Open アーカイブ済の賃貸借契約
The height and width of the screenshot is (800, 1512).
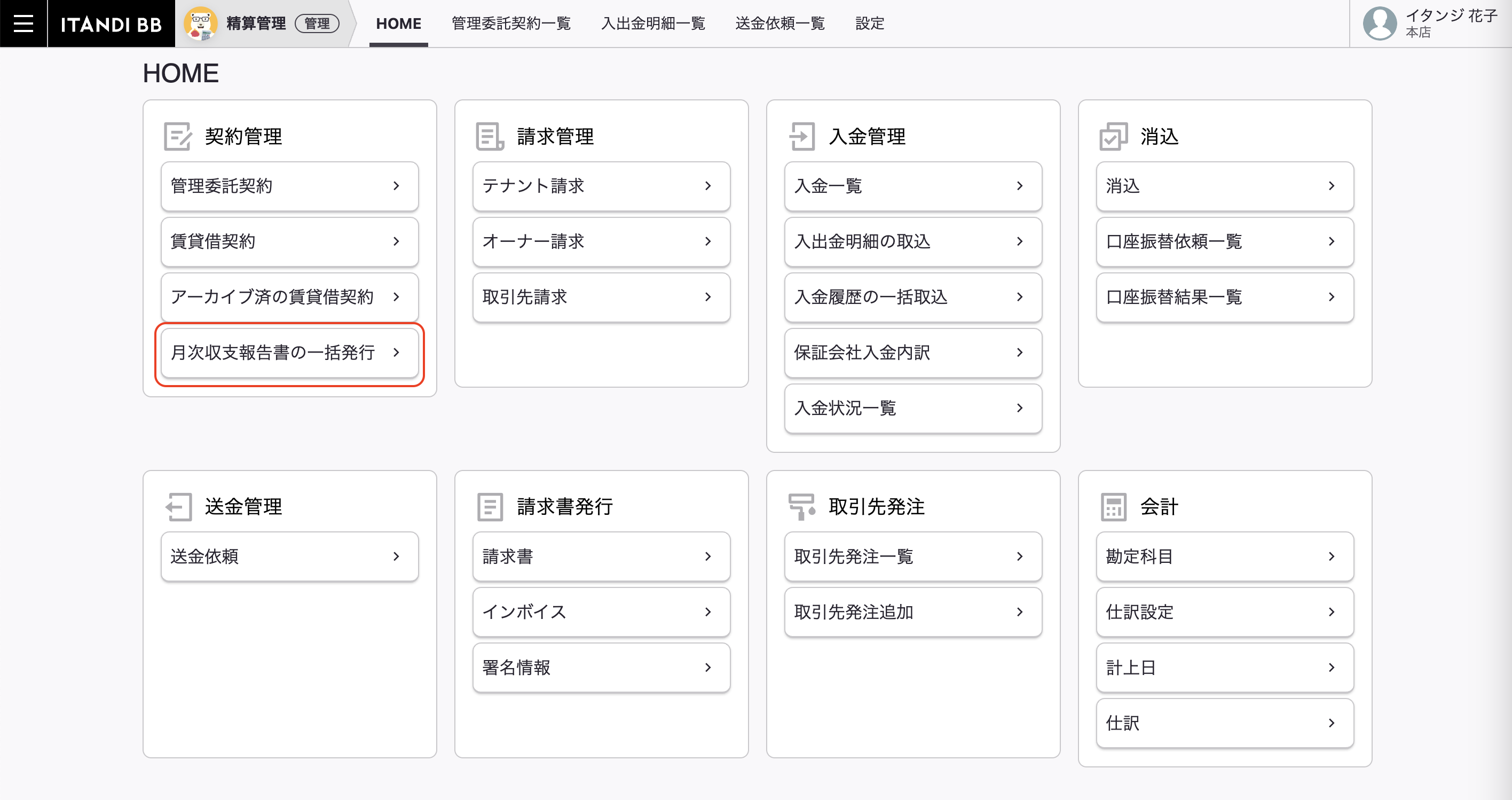[x=290, y=297]
